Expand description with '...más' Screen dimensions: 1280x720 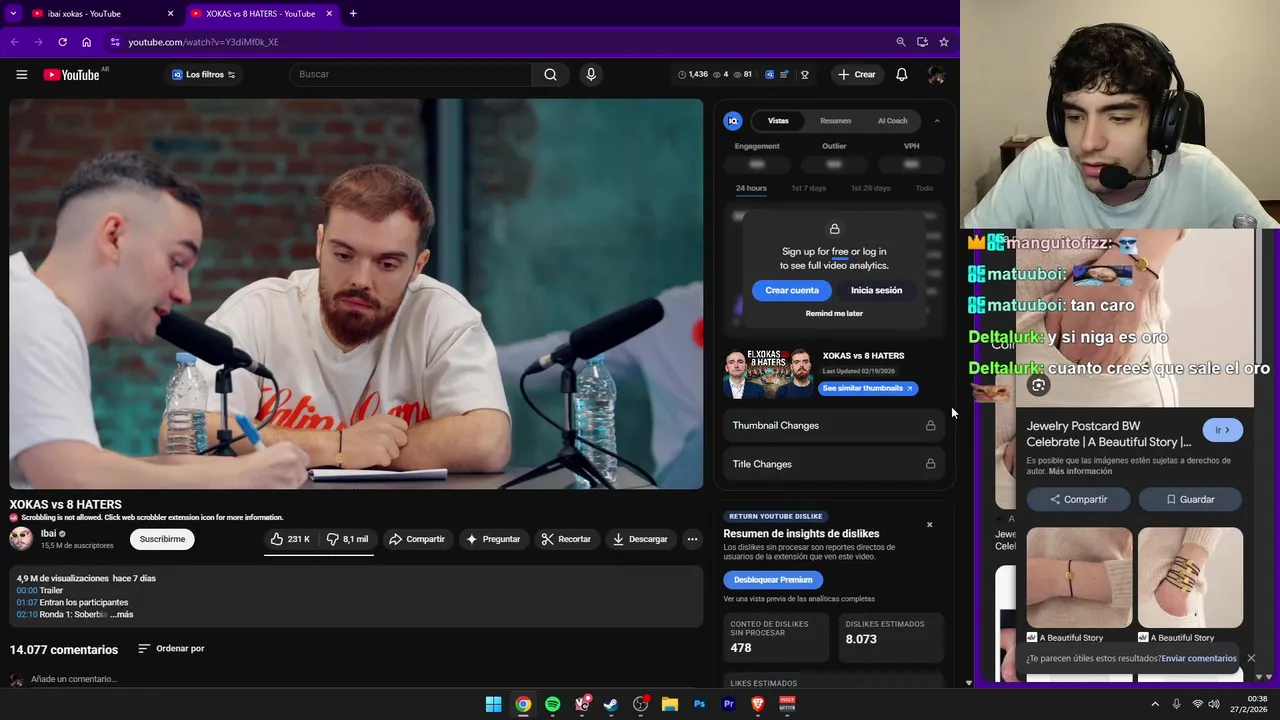[x=121, y=614]
